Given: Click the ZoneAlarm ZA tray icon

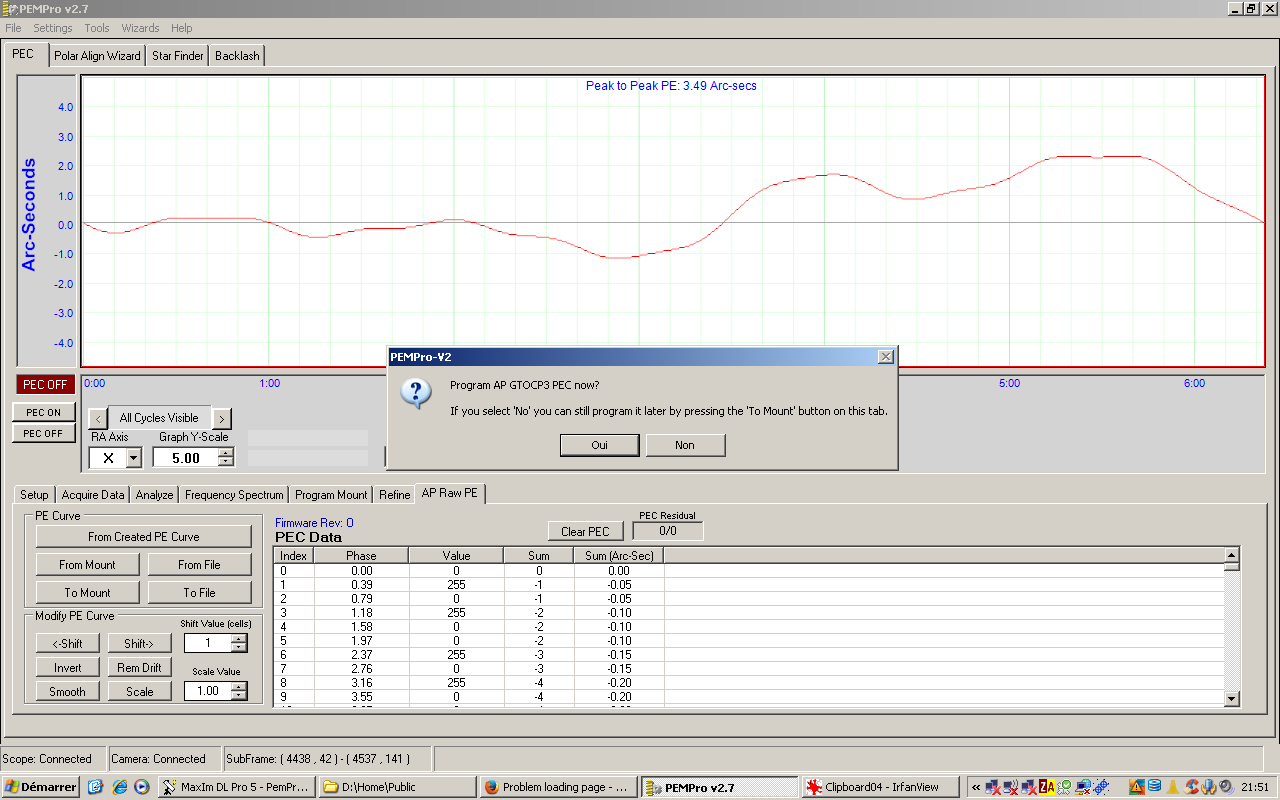Looking at the screenshot, I should coord(1047,788).
